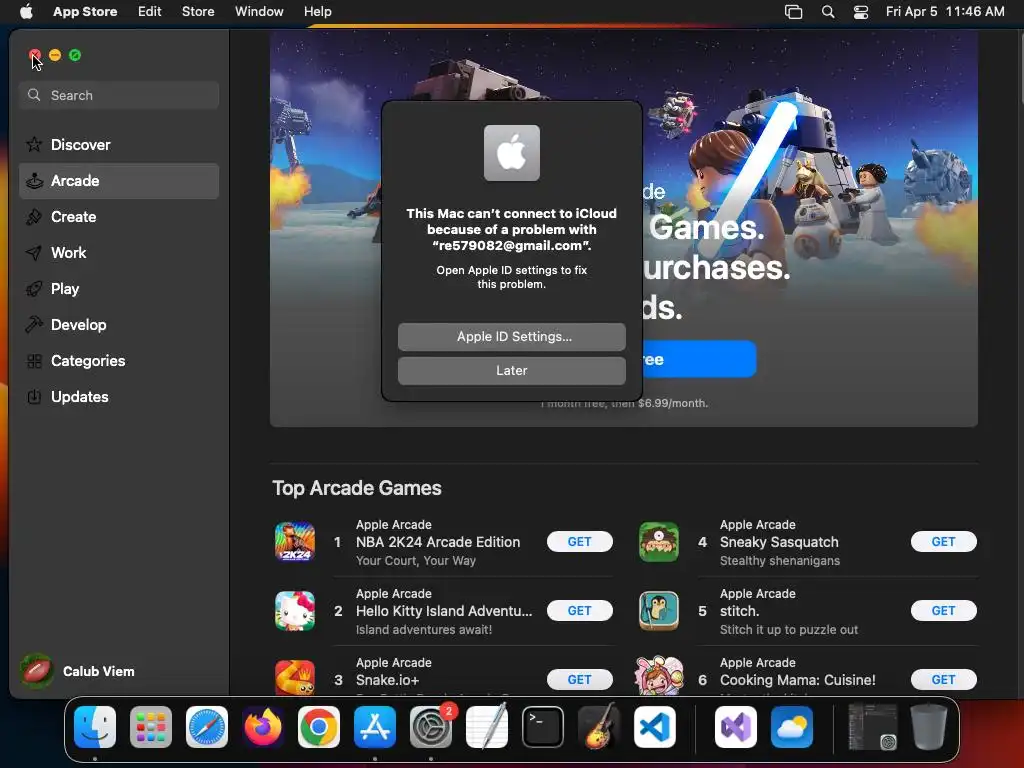Launch Firefox from the Dock
This screenshot has height=768, width=1024.
[263, 727]
